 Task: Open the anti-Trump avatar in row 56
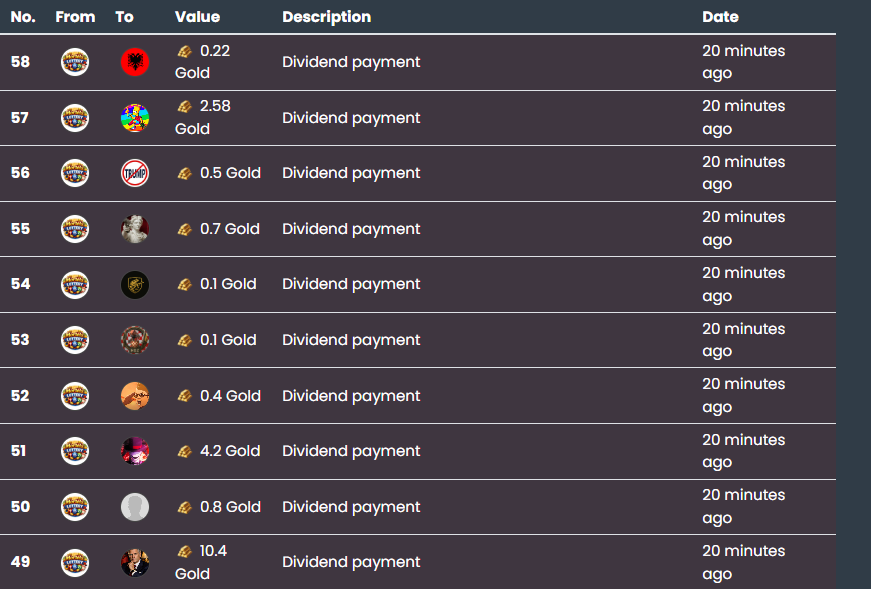[x=135, y=173]
